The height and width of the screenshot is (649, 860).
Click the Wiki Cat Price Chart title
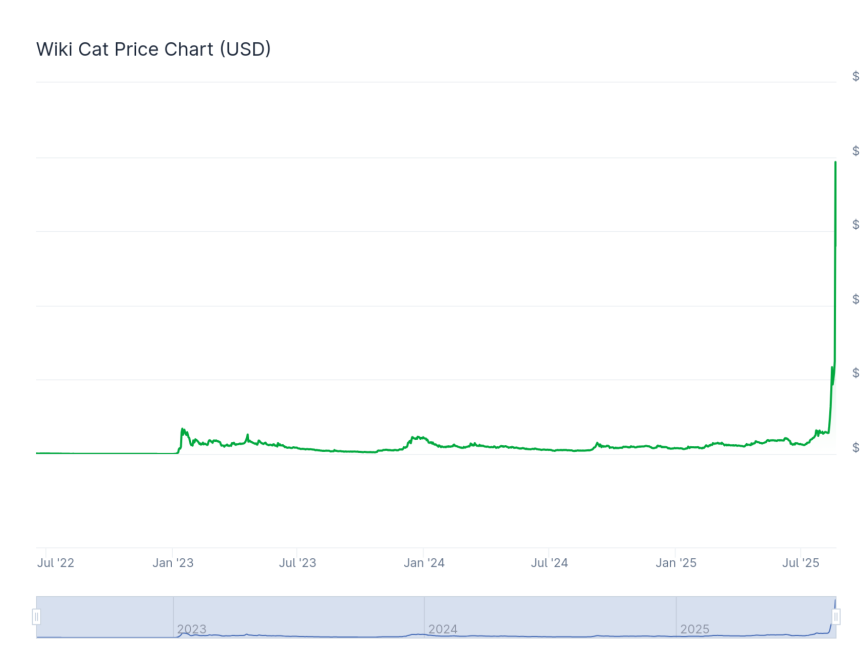coord(154,49)
